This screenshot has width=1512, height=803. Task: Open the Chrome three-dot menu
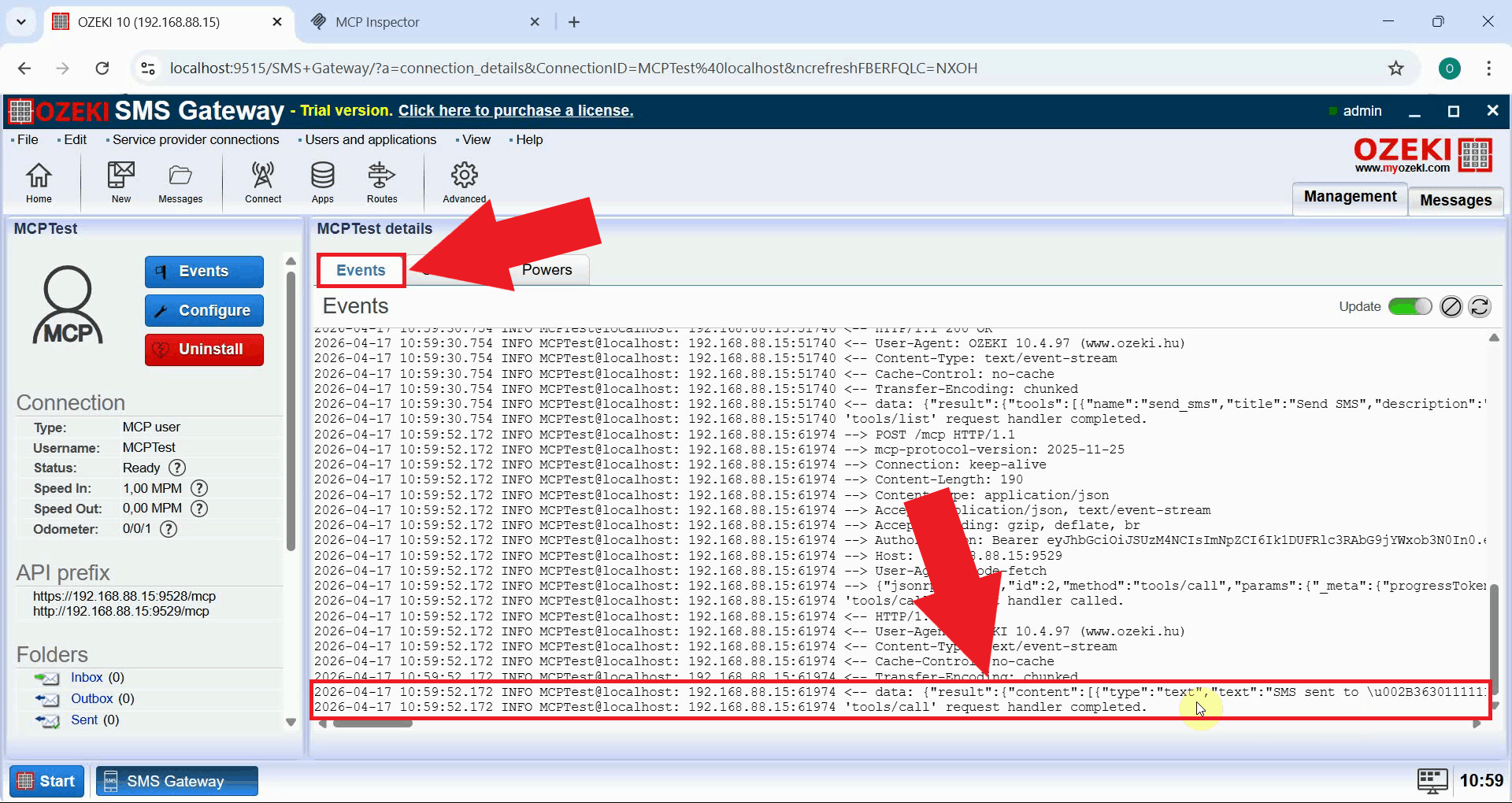(x=1488, y=68)
